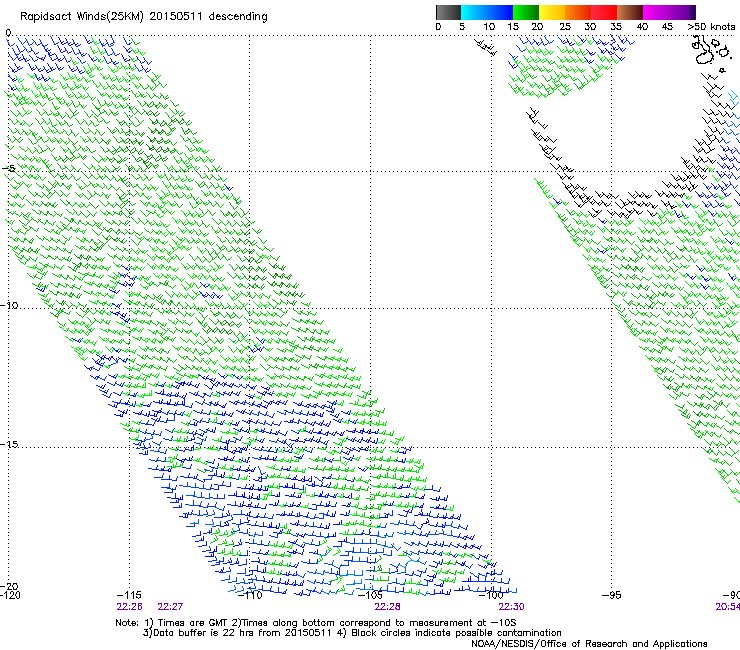Click the blue 10-15 knots legend swatch
Image resolution: width=740 pixels, height=650 pixels.
500,12
